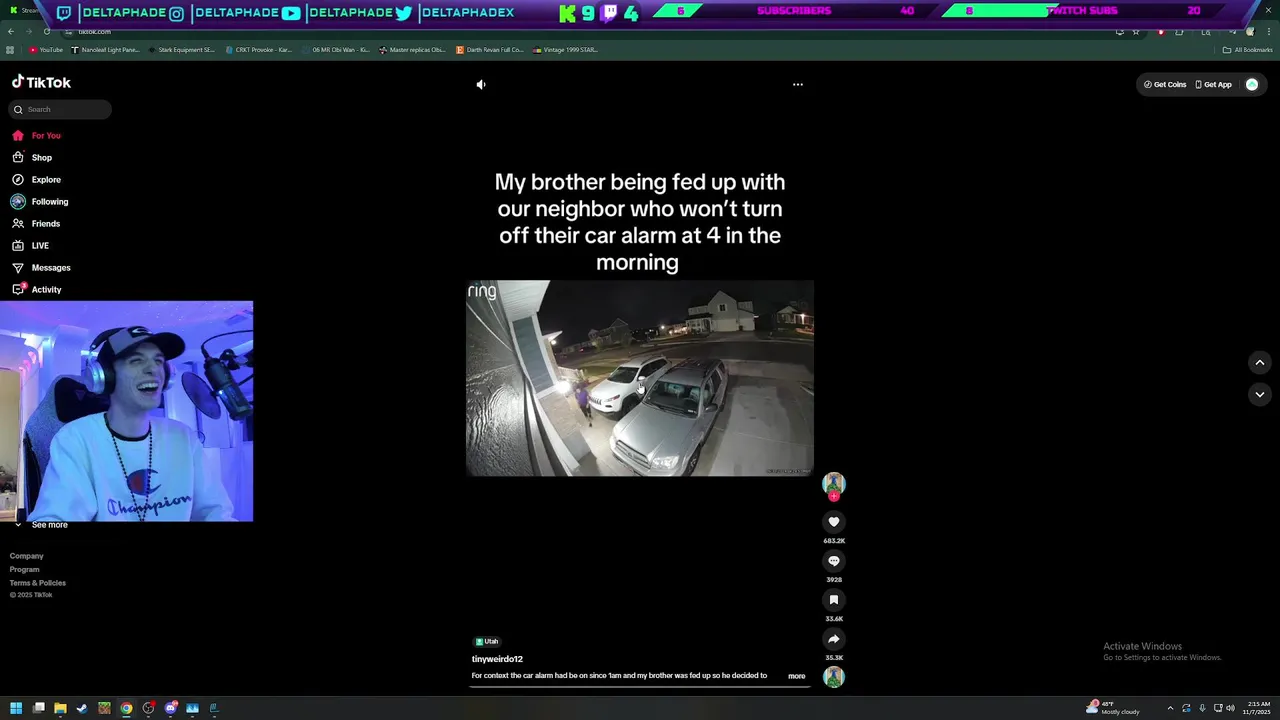Switch to Chrome in the taskbar
Viewport: 1280px width, 720px height.
pyautogui.click(x=126, y=708)
